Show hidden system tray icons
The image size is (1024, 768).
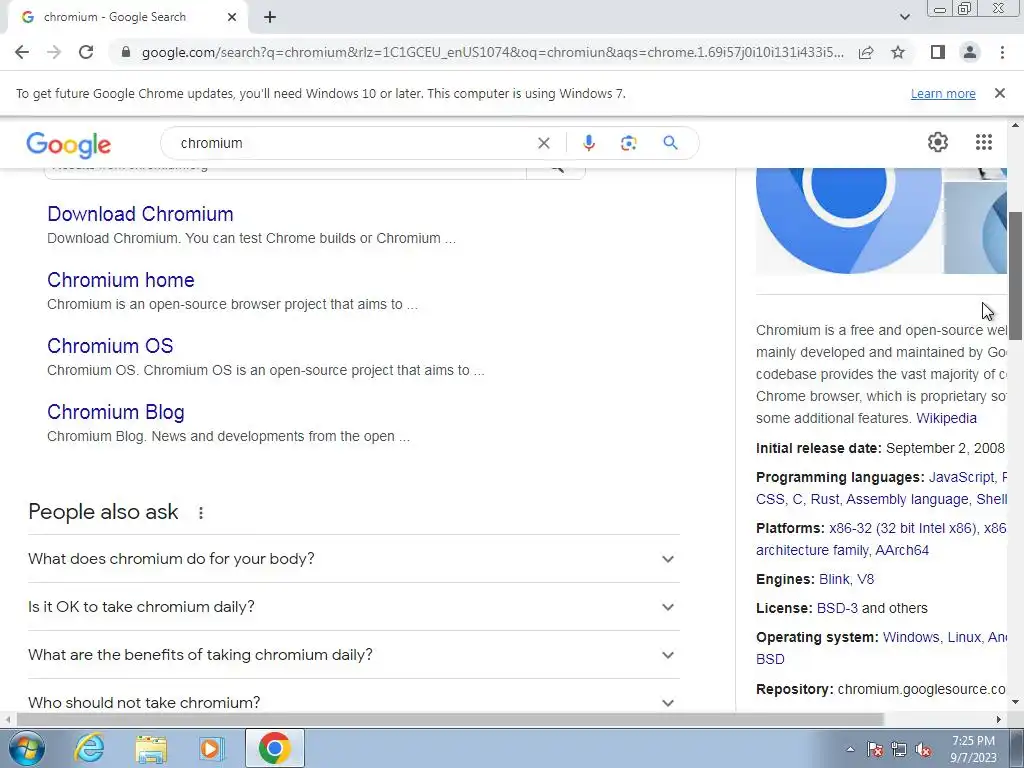[850, 749]
